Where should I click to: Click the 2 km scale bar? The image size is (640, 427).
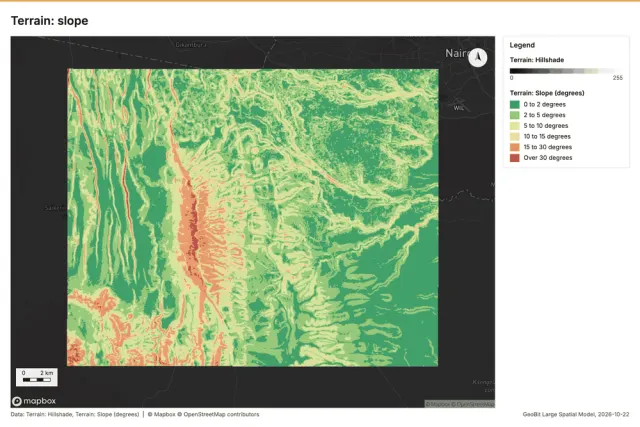click(37, 377)
